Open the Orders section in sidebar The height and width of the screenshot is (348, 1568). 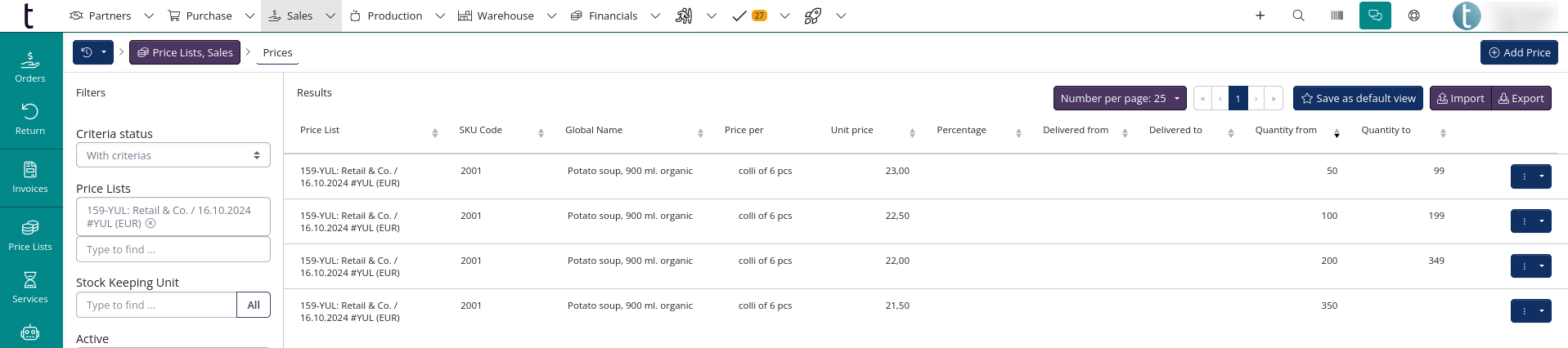tap(30, 67)
